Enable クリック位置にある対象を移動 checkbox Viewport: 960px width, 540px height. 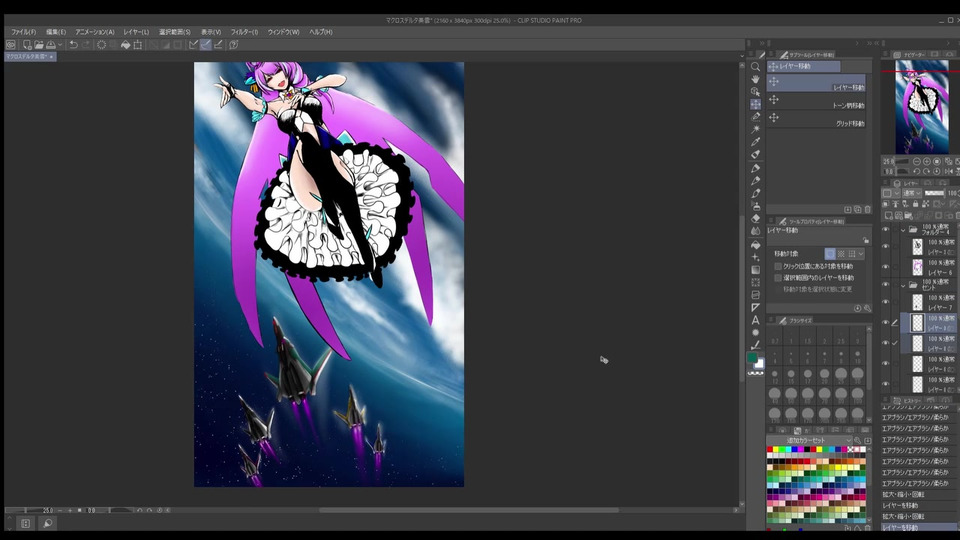coord(778,266)
